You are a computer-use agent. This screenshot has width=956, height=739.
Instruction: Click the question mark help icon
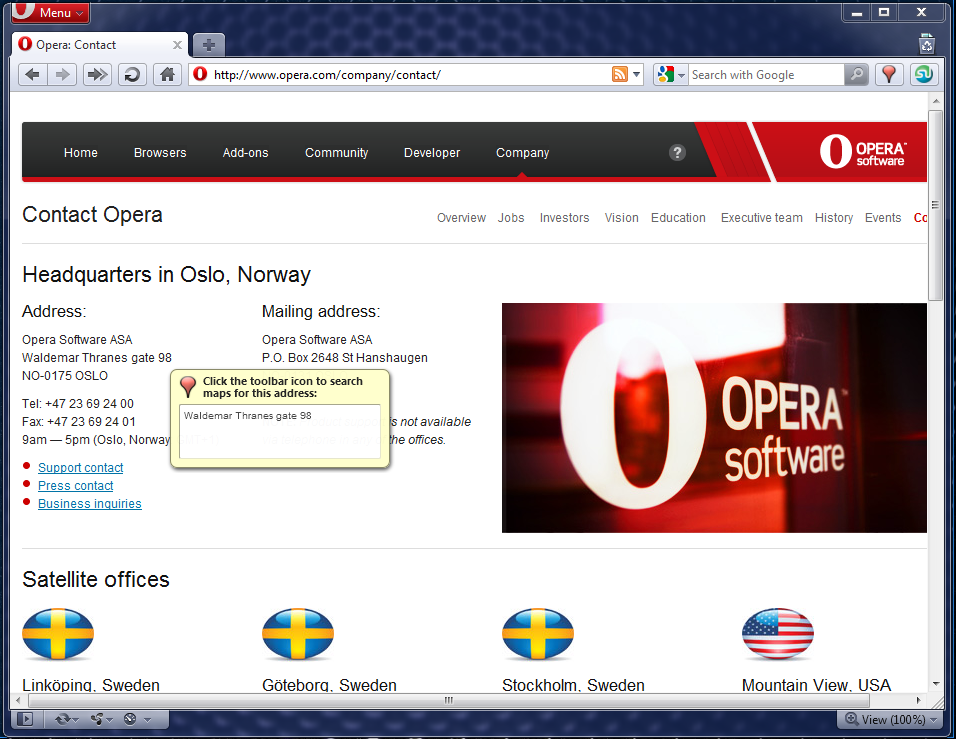tap(677, 152)
